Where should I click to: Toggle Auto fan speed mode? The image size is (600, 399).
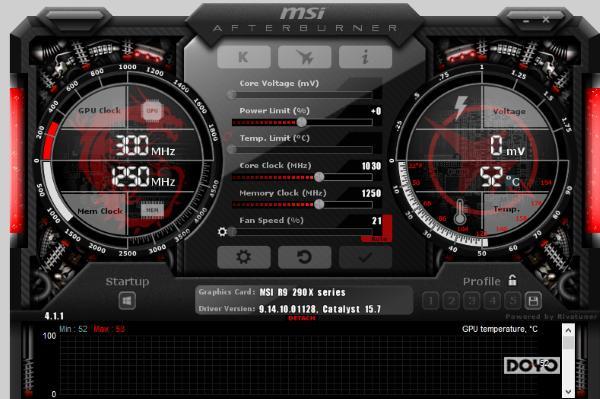378,239
